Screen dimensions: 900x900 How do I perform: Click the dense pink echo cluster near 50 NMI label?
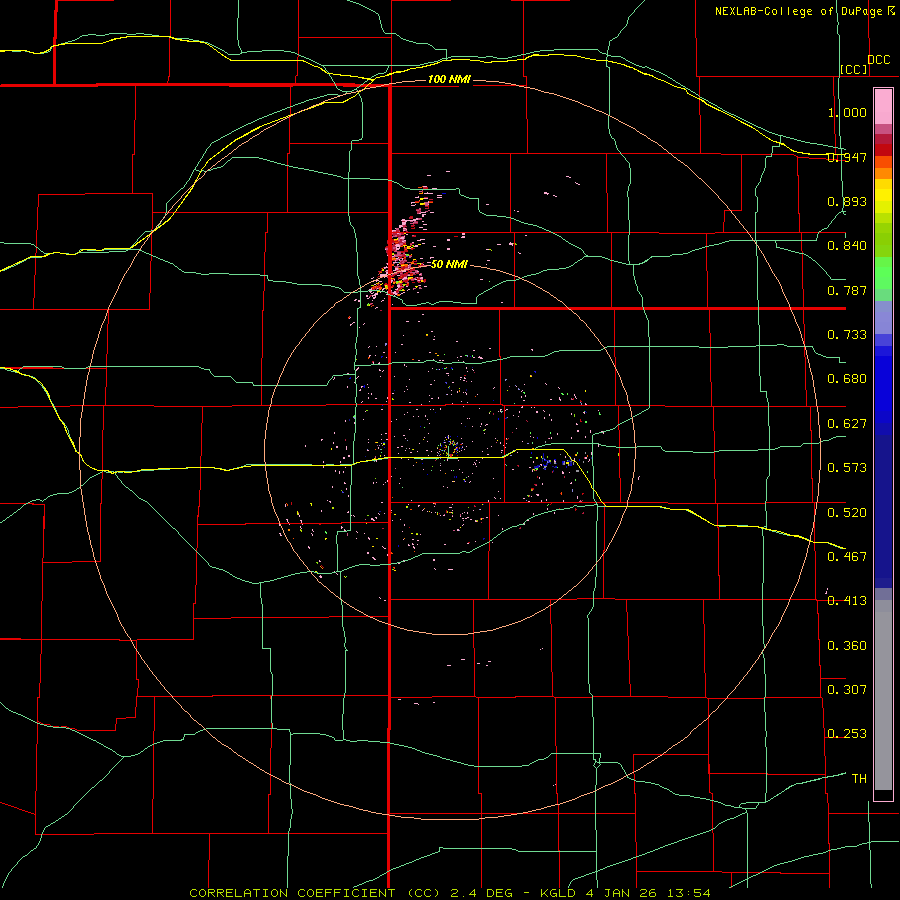click(x=406, y=258)
